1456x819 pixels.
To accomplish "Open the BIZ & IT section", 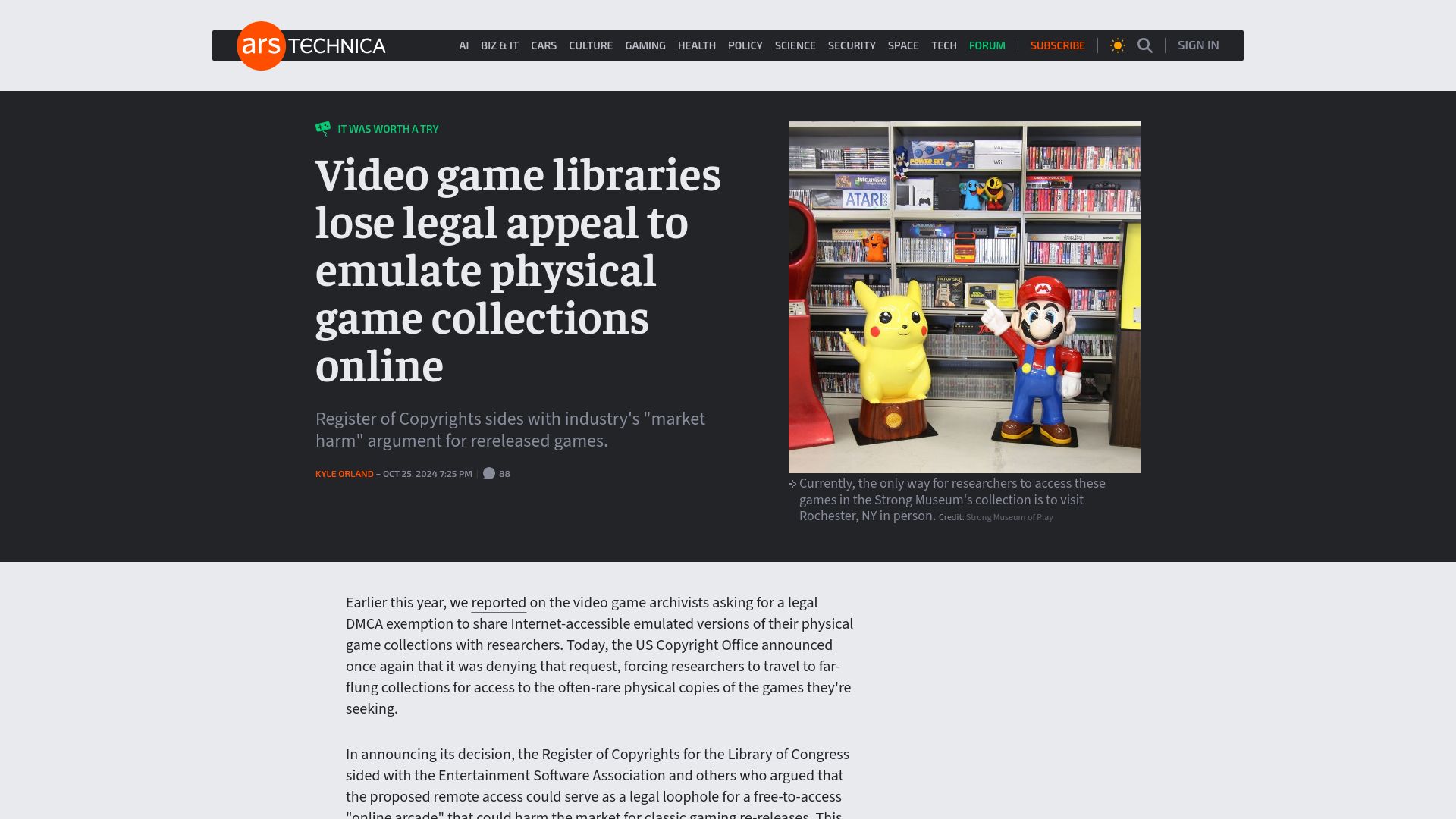I will click(500, 45).
